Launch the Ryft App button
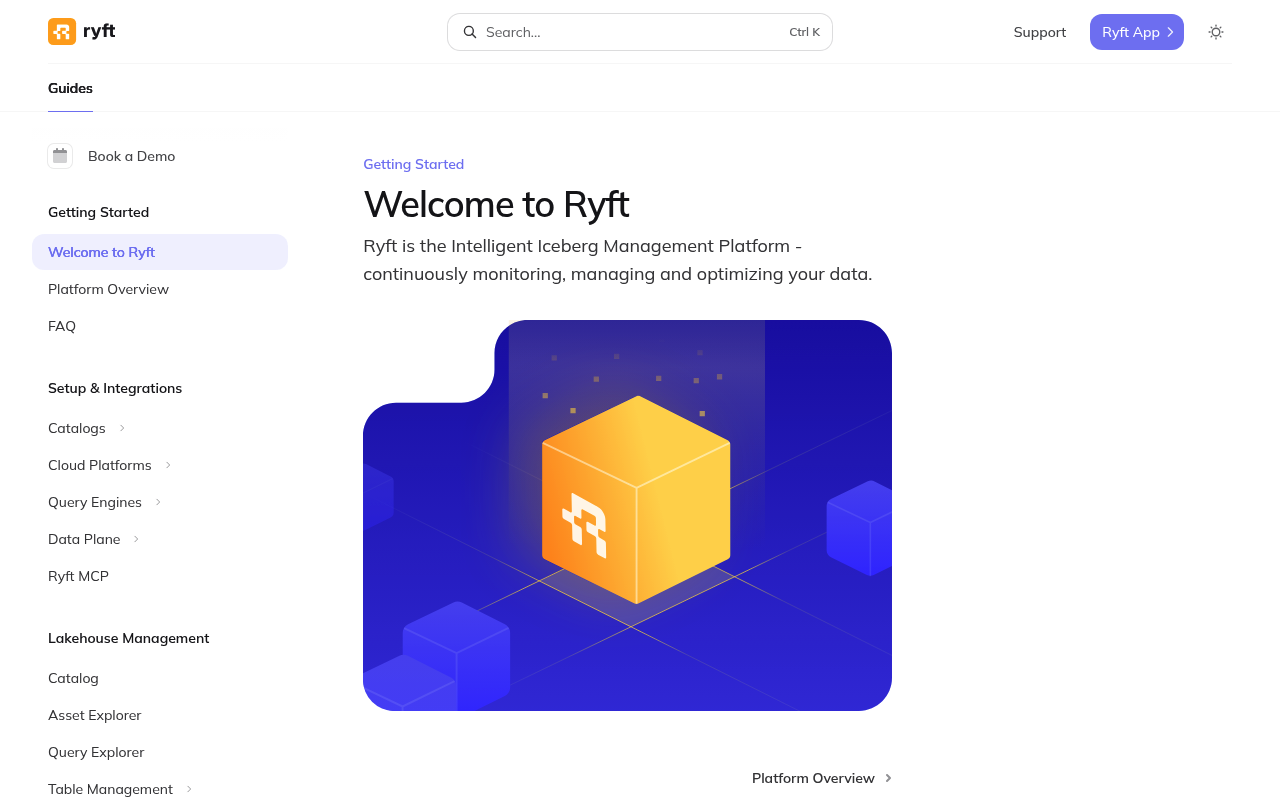 coord(1137,32)
